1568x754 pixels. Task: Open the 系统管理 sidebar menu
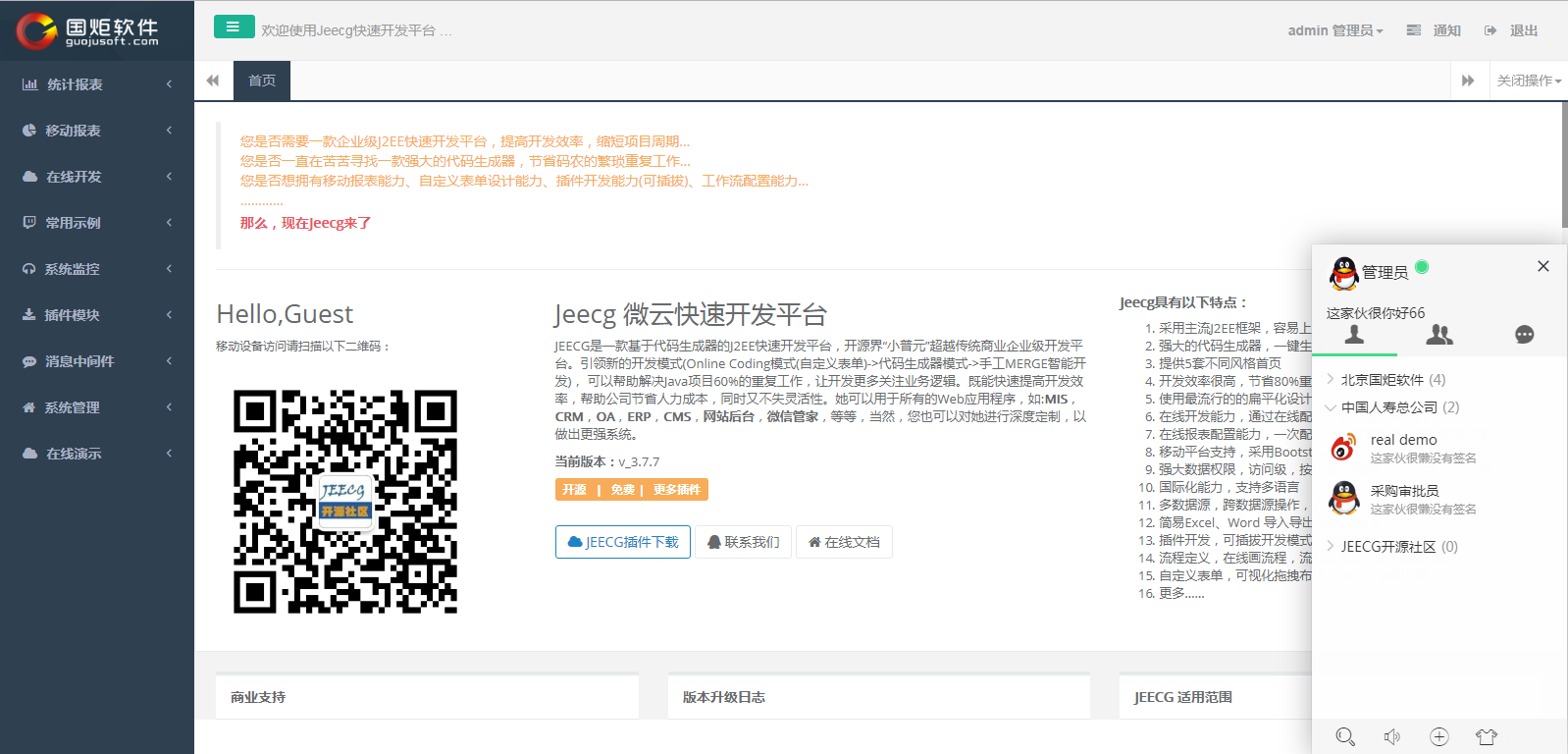pyautogui.click(x=97, y=407)
